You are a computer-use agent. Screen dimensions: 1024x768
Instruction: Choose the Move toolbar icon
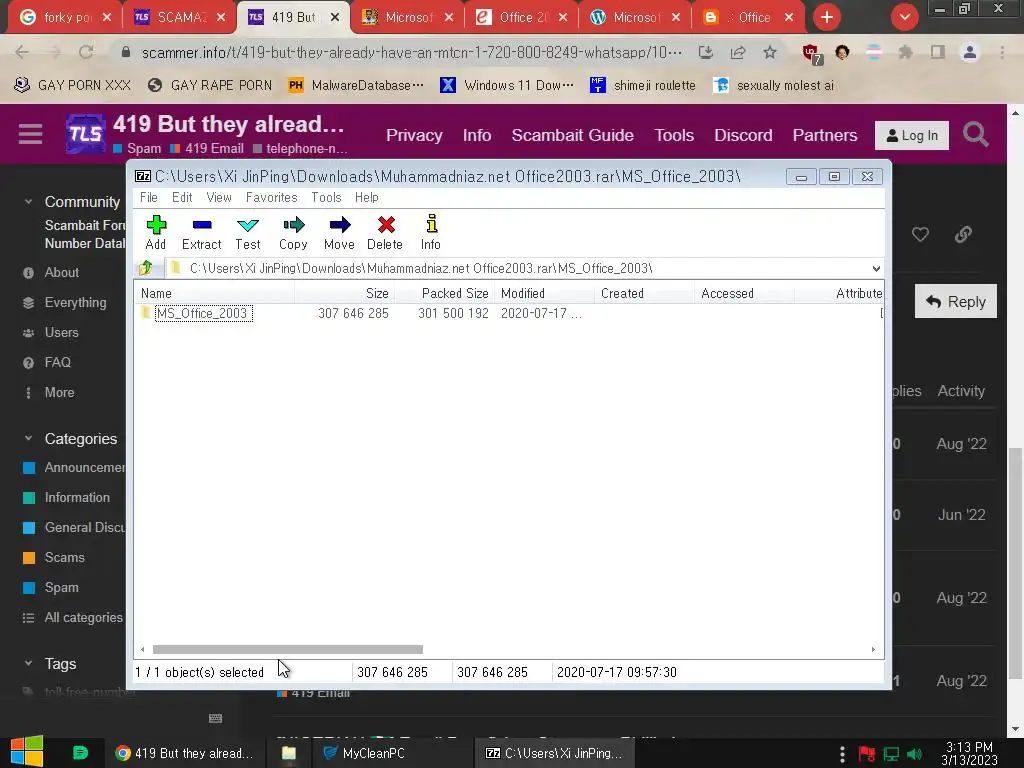click(x=339, y=233)
